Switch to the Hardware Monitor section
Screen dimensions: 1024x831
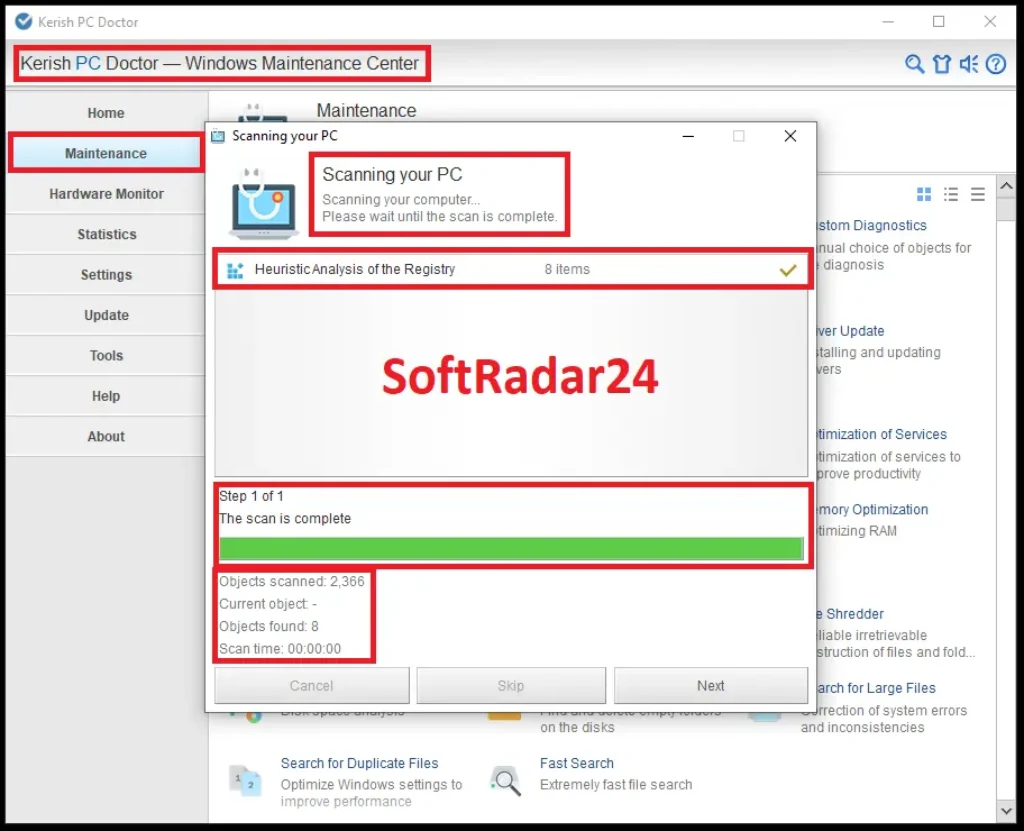pyautogui.click(x=105, y=193)
